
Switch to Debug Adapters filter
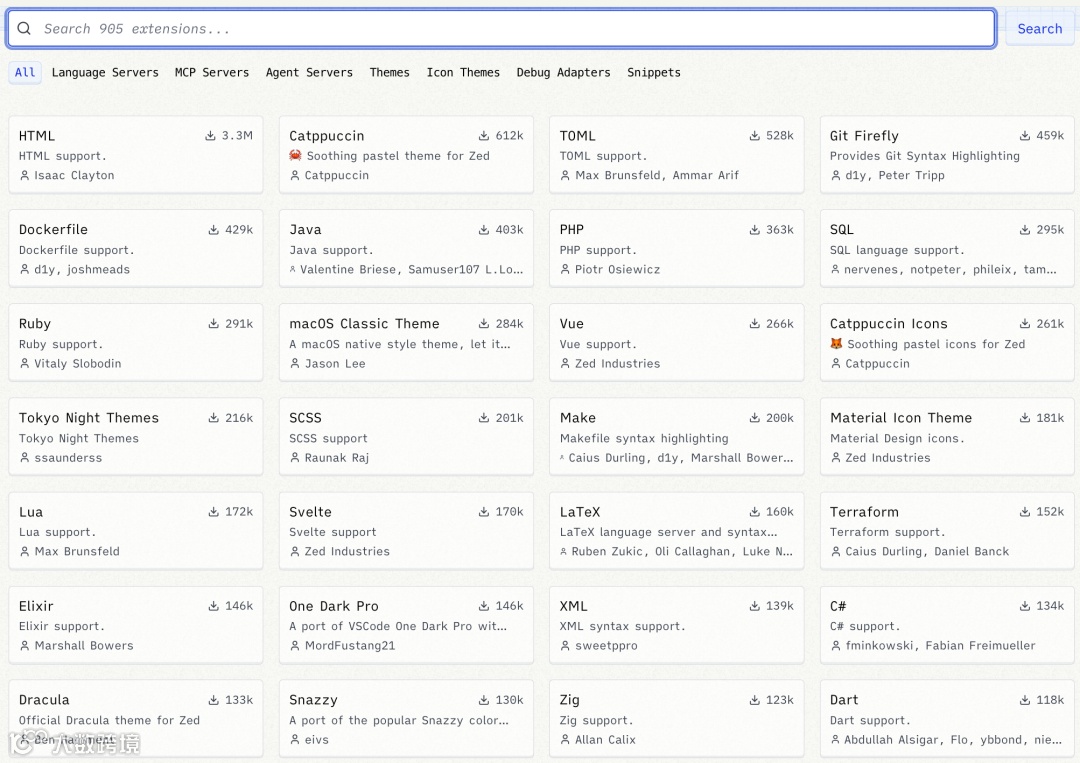click(x=563, y=72)
